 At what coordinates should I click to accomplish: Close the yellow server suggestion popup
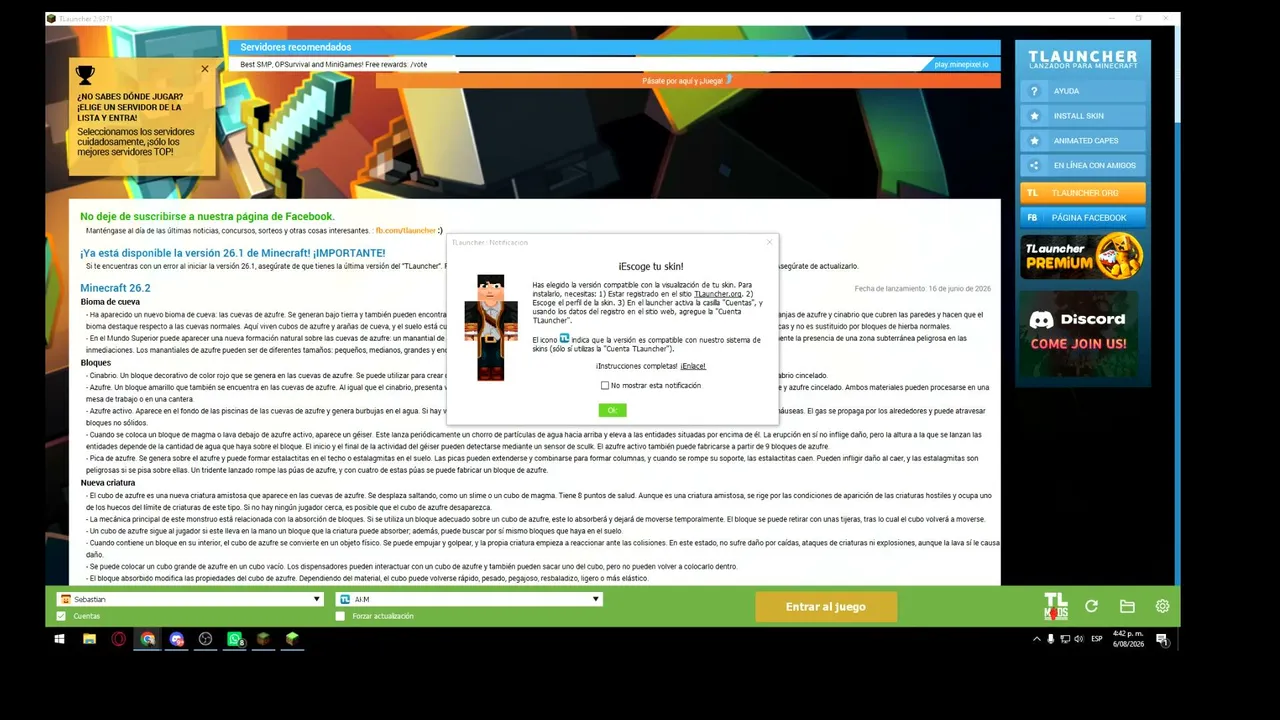click(205, 69)
